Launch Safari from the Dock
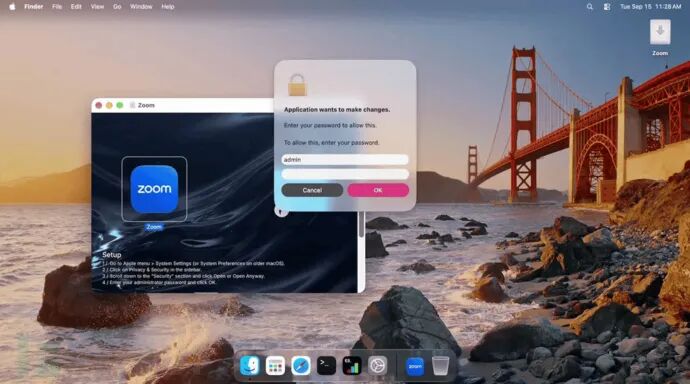This screenshot has width=690, height=384. [x=301, y=366]
